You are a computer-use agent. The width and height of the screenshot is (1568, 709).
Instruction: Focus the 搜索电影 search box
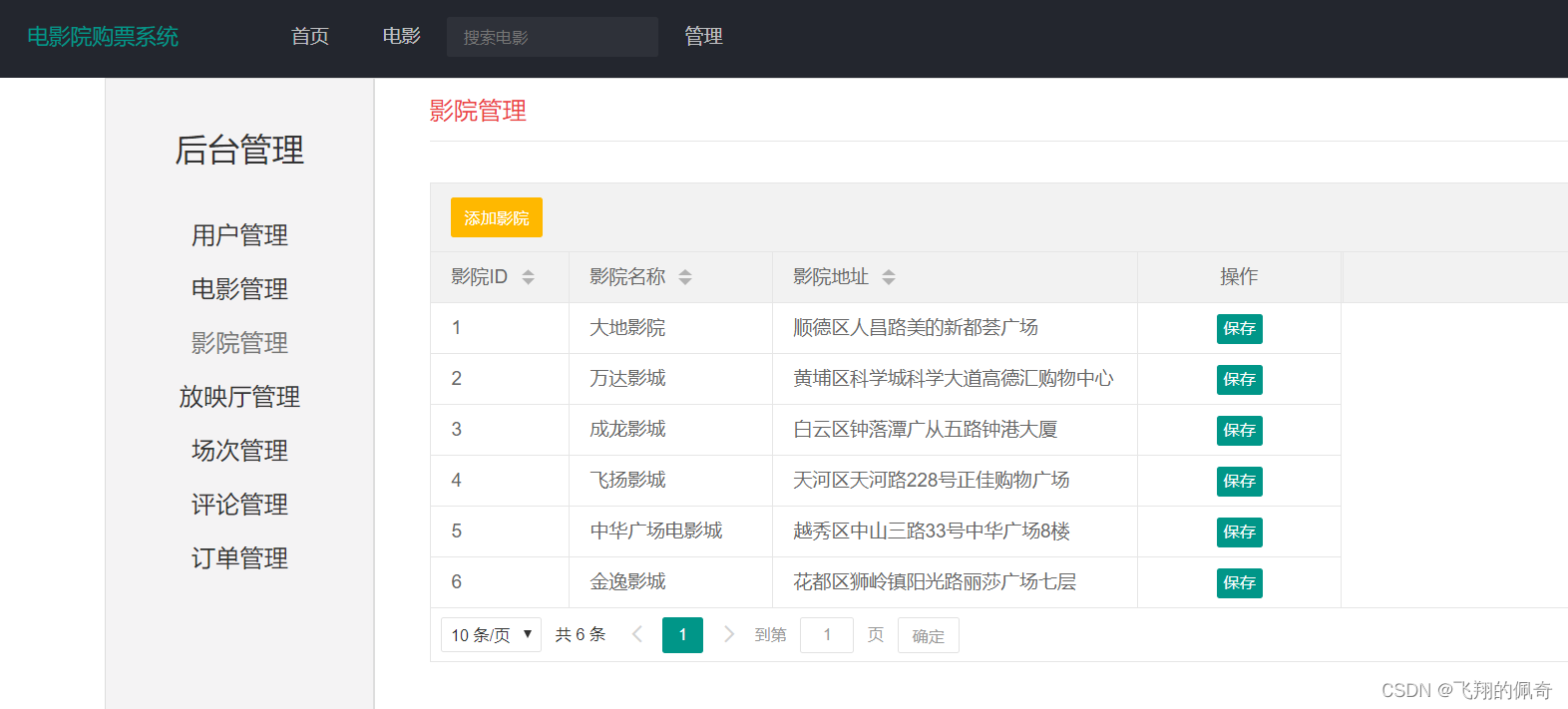[x=553, y=37]
